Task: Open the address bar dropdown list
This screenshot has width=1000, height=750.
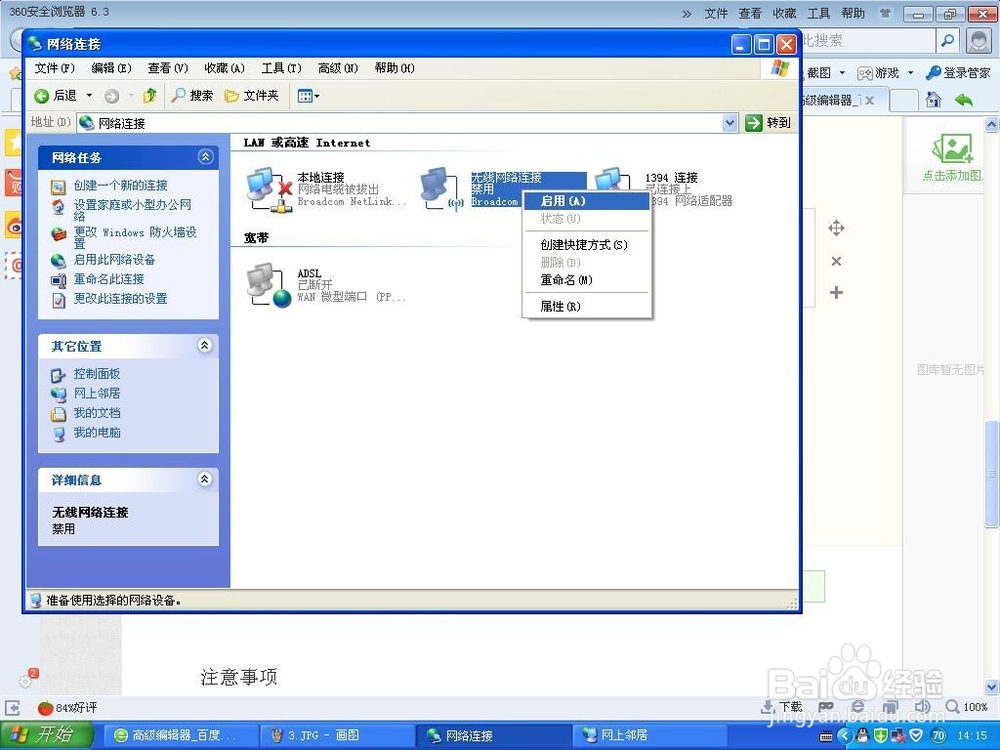Action: tap(729, 122)
